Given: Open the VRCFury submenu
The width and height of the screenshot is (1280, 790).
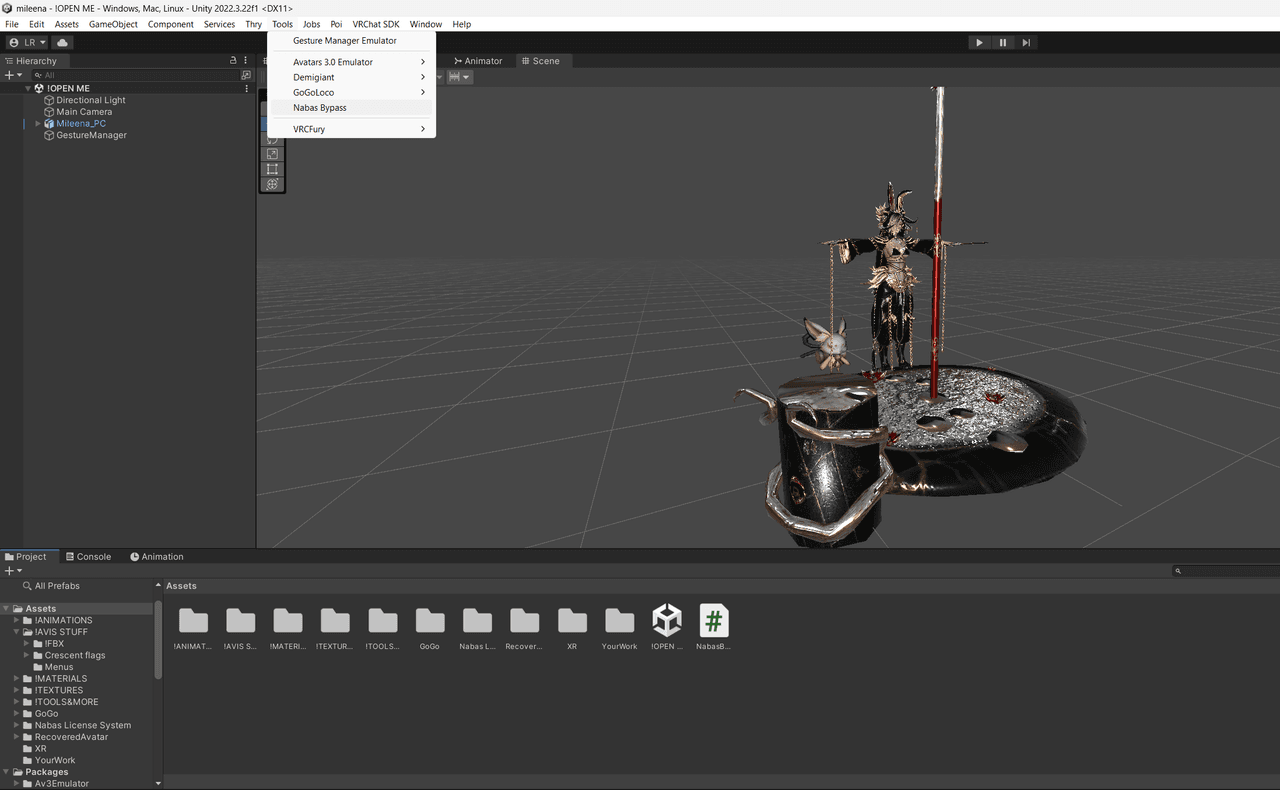Looking at the screenshot, I should click(x=351, y=129).
